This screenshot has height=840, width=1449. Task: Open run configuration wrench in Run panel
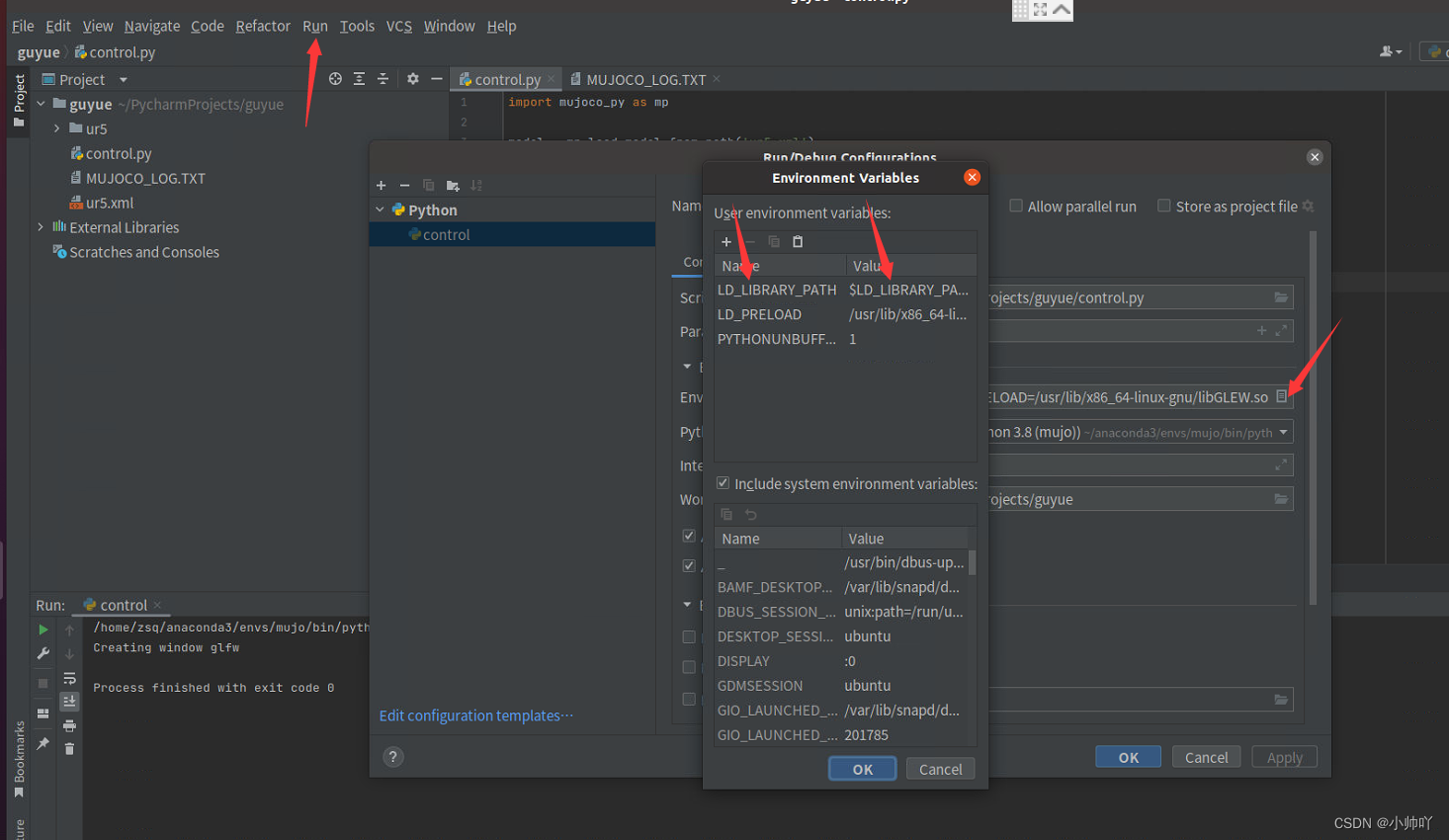[x=43, y=653]
